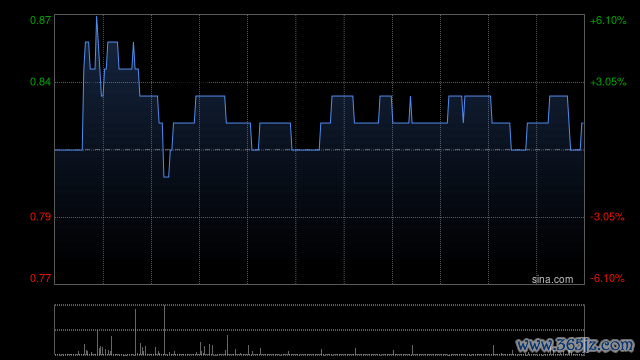The height and width of the screenshot is (360, 640).
Task: Click the second tallest volume bar
Action: point(136,332)
